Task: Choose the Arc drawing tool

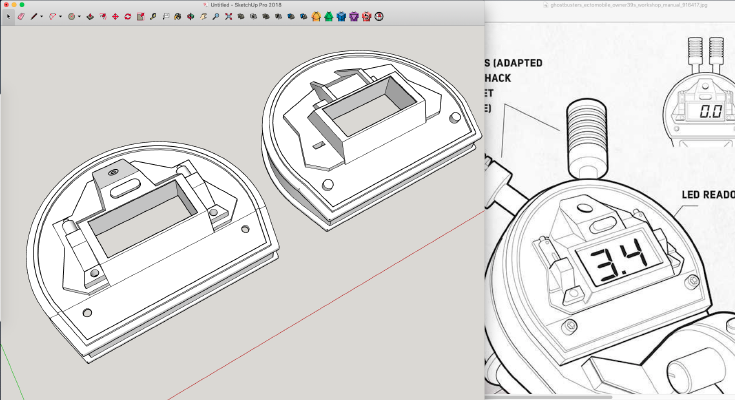Action: coord(52,16)
